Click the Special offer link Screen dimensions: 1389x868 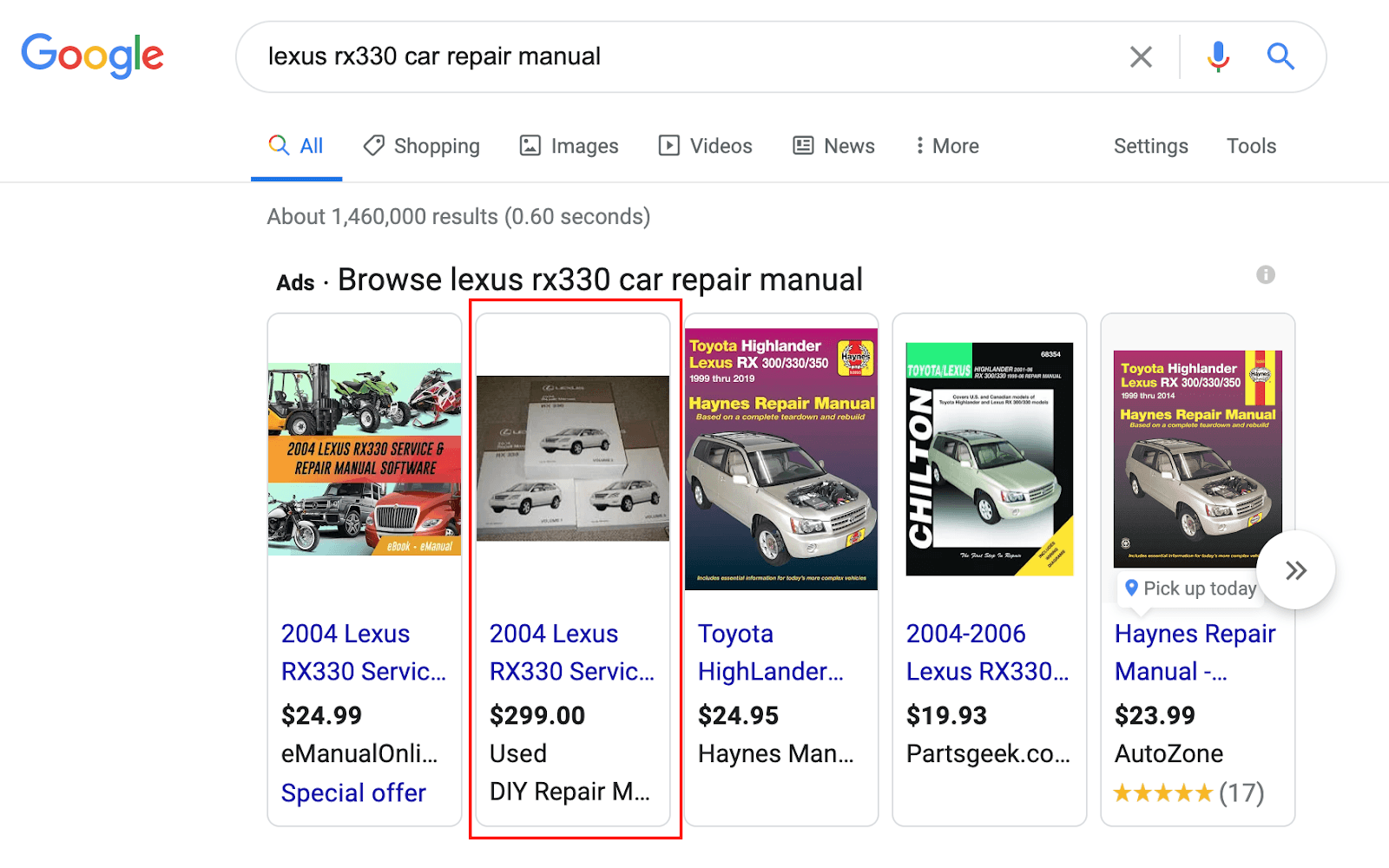click(x=353, y=793)
